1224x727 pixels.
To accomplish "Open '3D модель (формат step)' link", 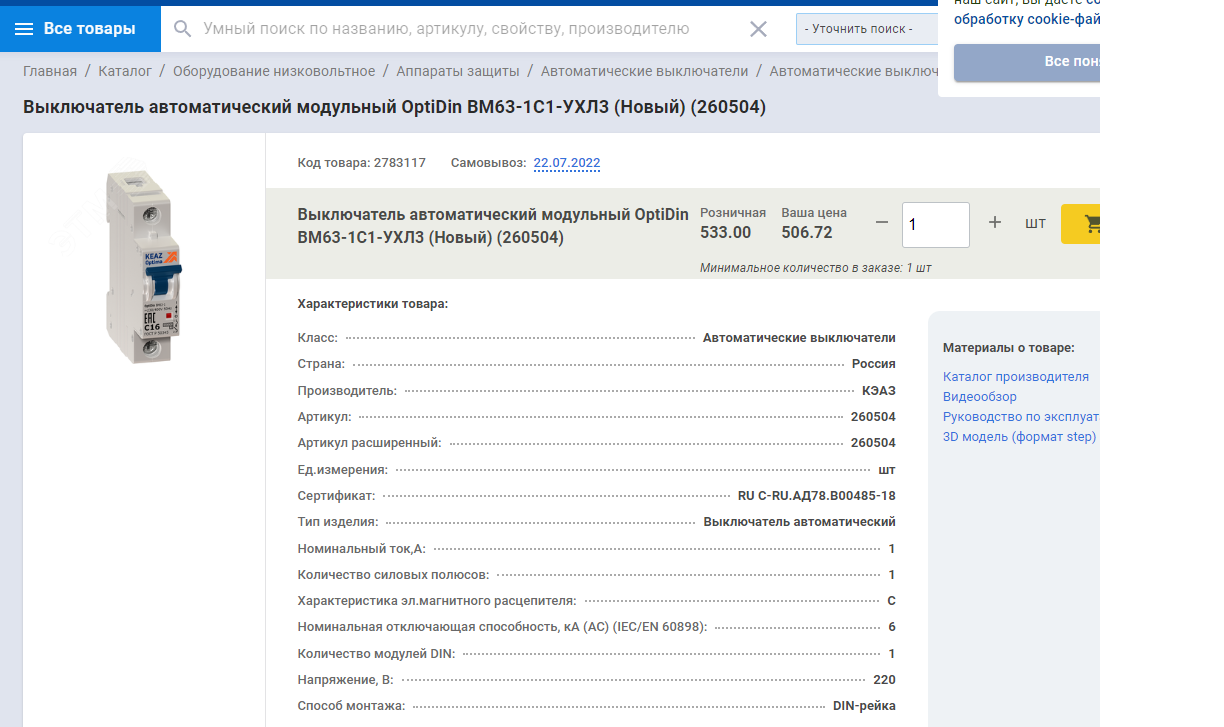I will pos(1019,437).
